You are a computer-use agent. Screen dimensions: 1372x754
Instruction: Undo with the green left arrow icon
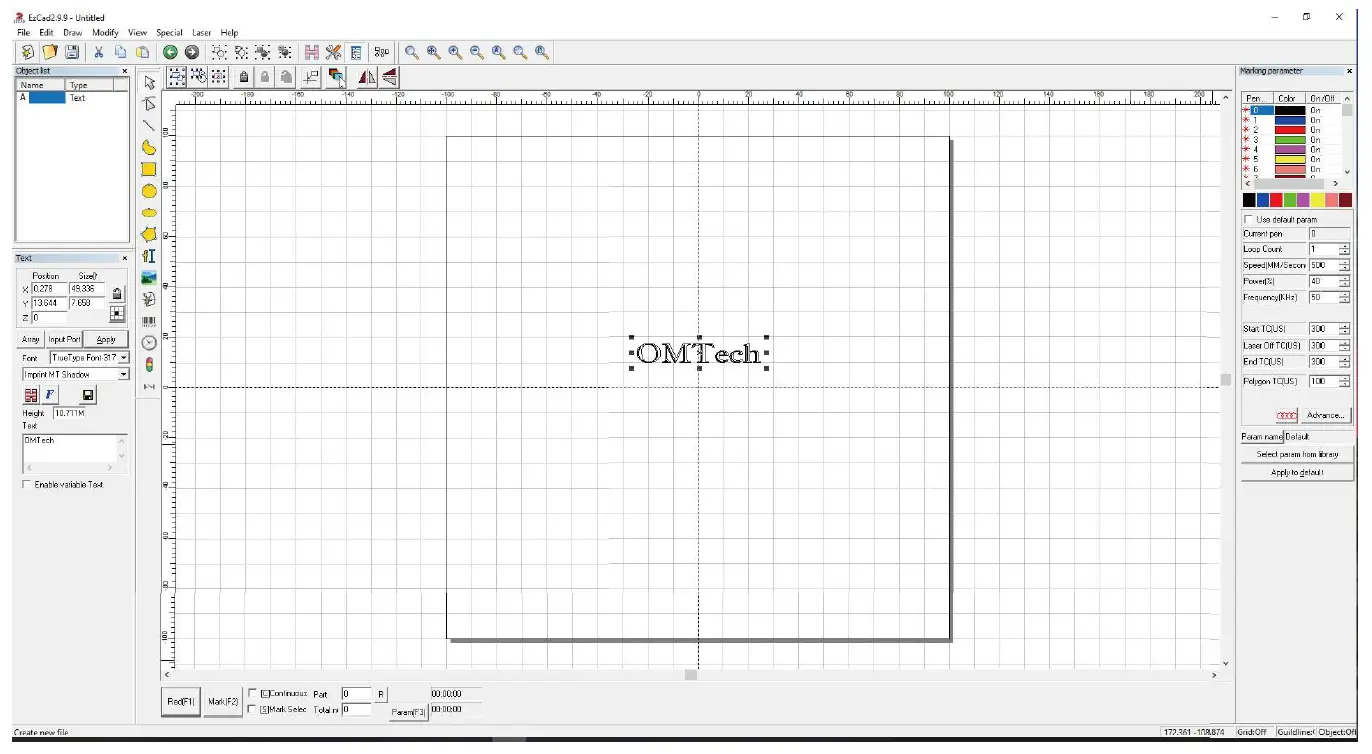tap(170, 52)
